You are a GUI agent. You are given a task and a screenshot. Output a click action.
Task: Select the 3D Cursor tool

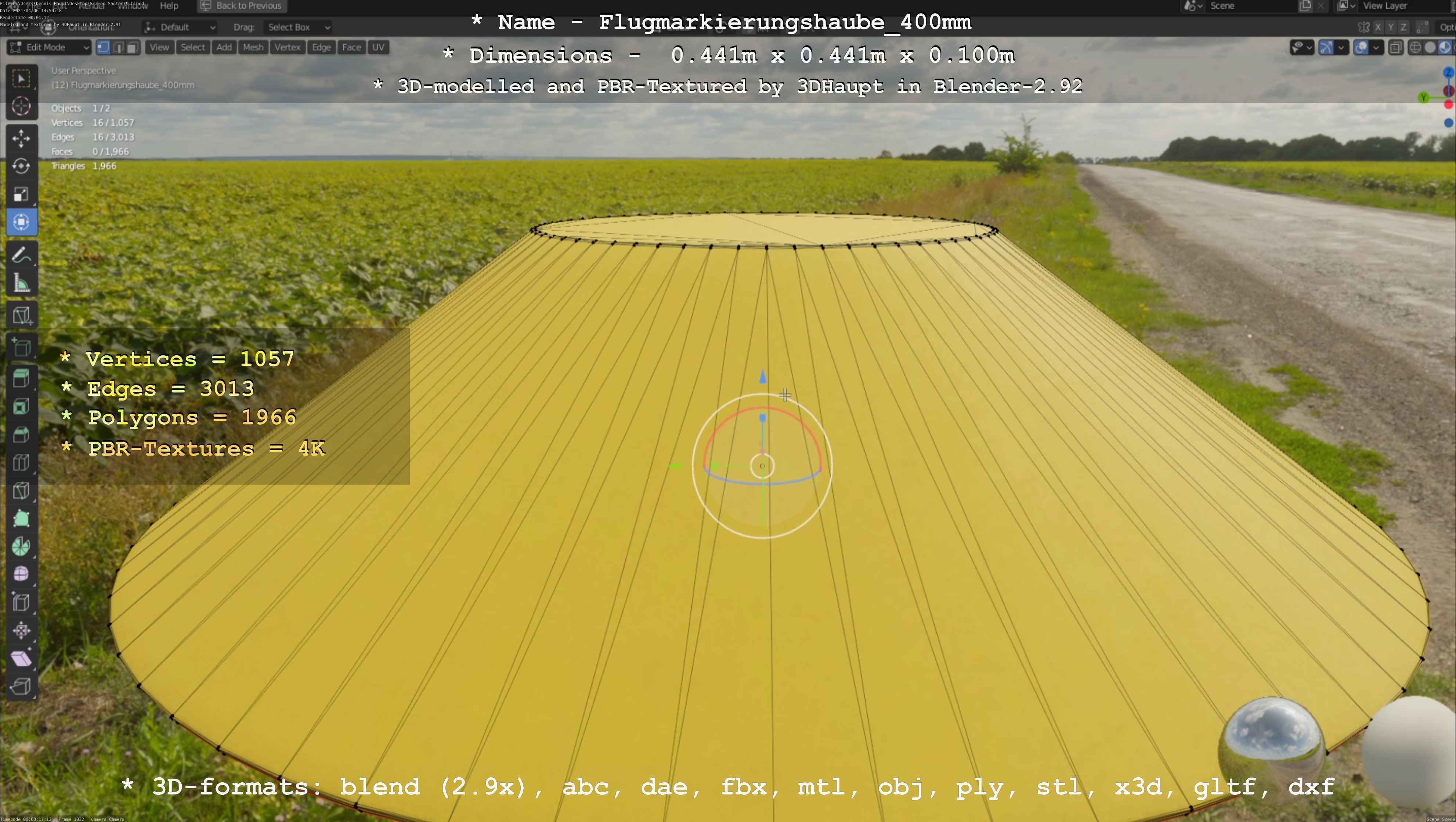pyautogui.click(x=21, y=106)
